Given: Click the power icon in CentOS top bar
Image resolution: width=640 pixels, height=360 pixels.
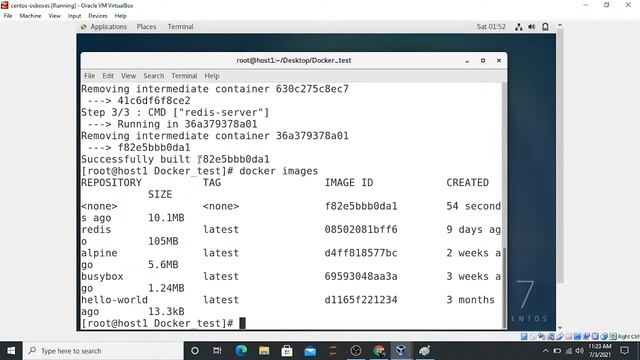Looking at the screenshot, I should click(545, 27).
